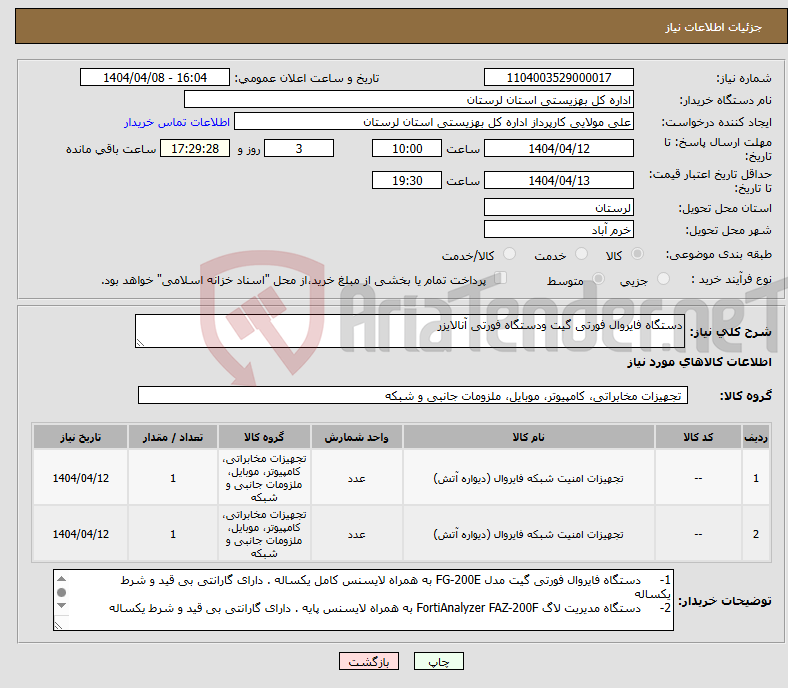Click row 2 item name تجهیزات امنیت شبکه
The width and height of the screenshot is (788, 688).
[x=529, y=534]
